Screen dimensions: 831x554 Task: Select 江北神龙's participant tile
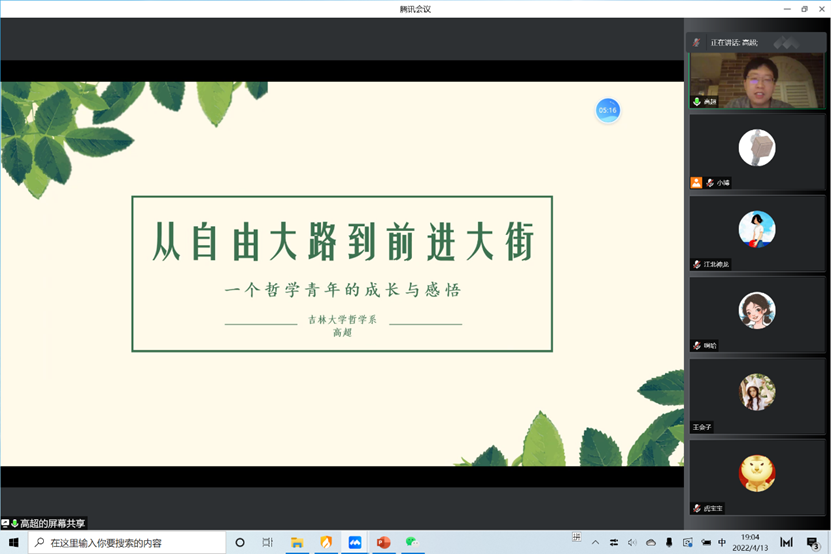click(x=756, y=233)
